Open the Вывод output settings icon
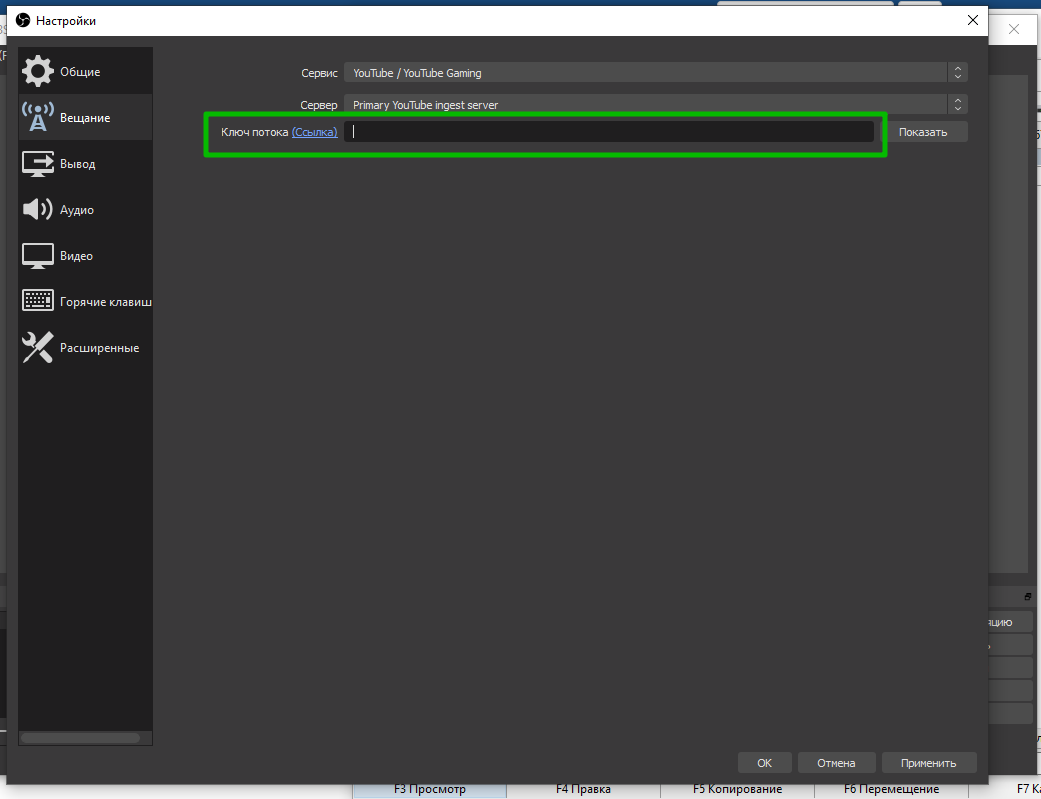 [38, 164]
